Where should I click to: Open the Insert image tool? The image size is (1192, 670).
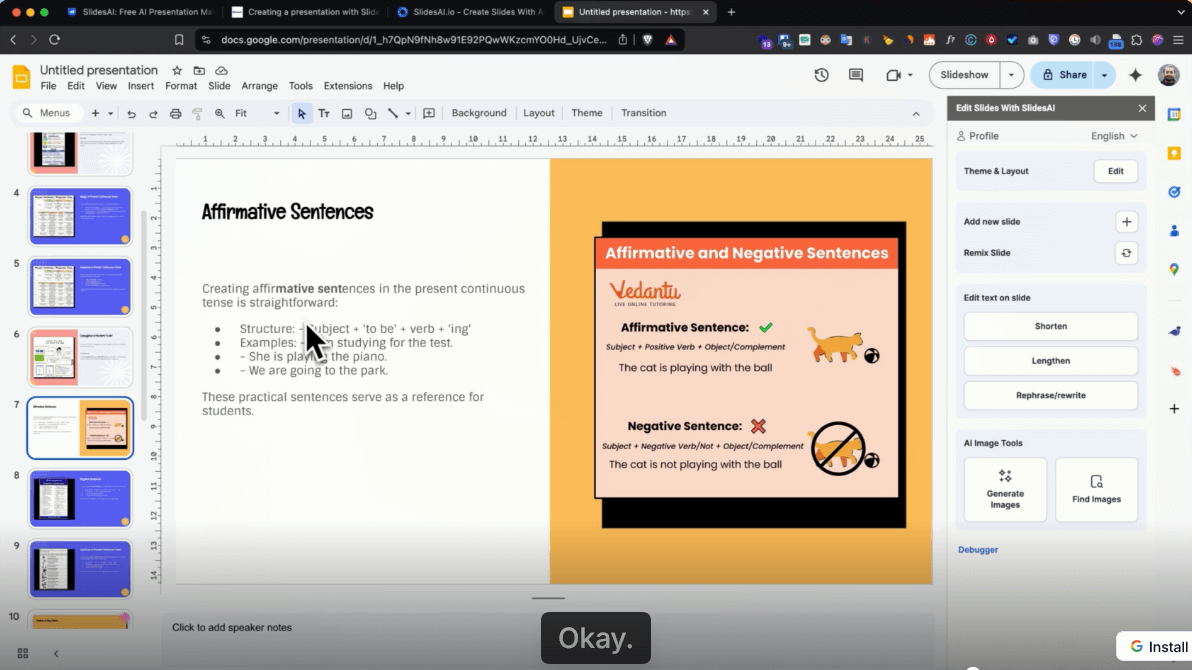(x=347, y=113)
